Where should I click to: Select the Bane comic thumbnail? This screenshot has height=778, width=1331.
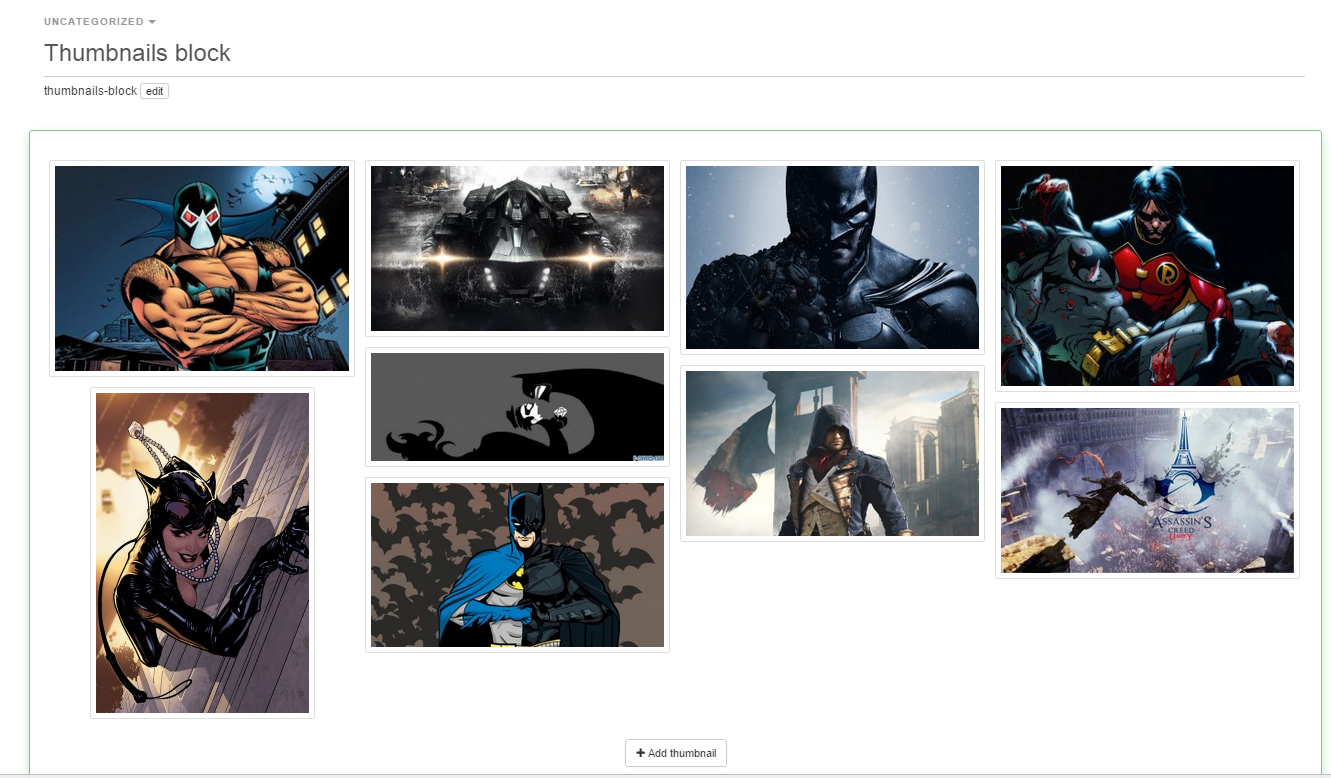(x=202, y=268)
